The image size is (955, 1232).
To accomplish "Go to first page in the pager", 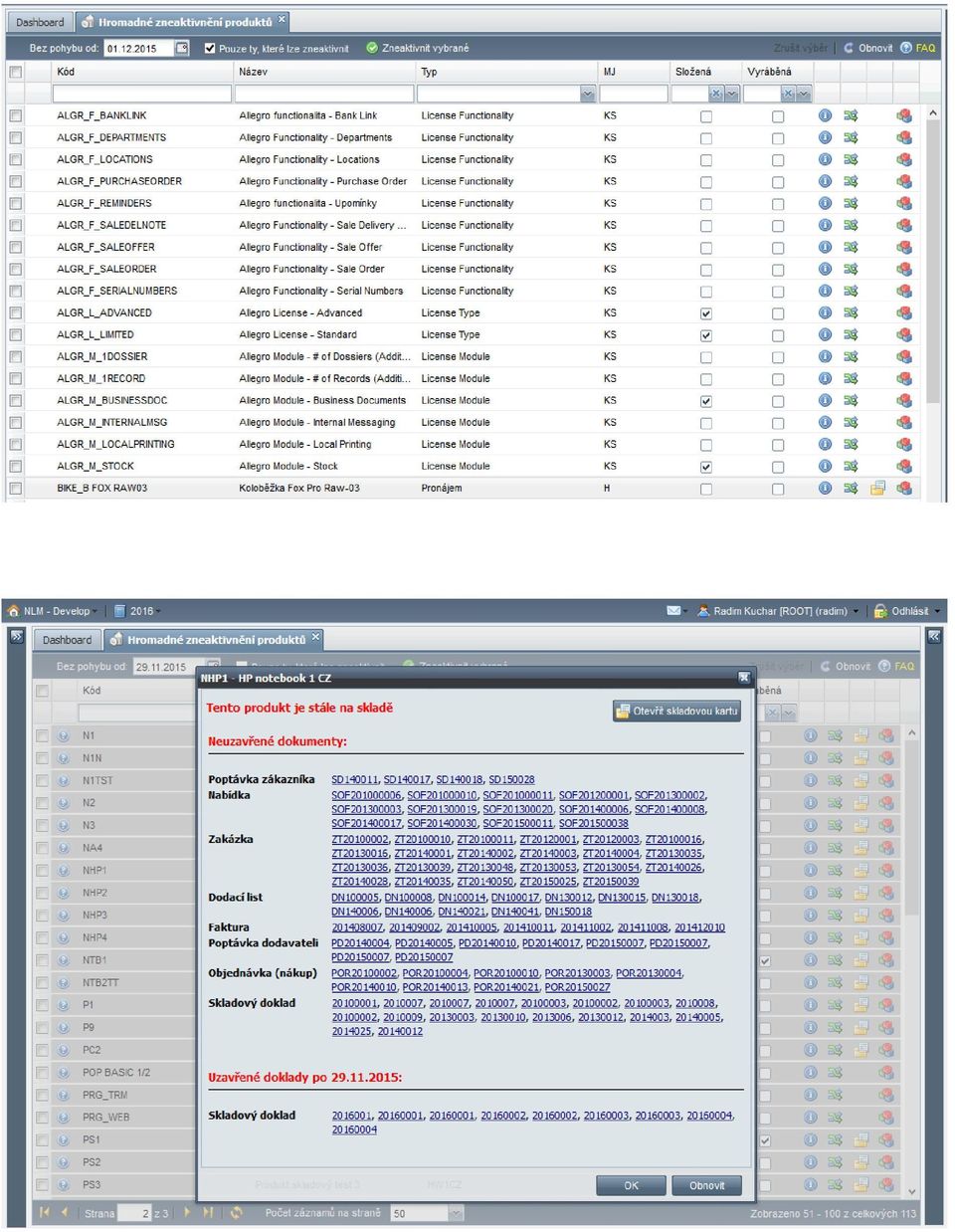I will tap(44, 1213).
